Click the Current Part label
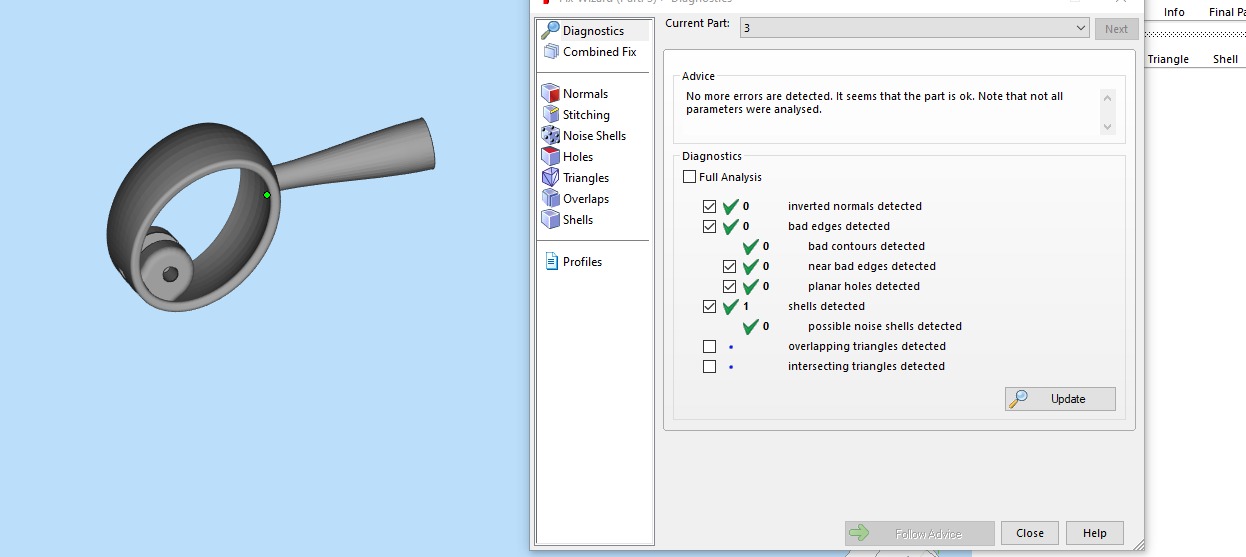 (697, 23)
